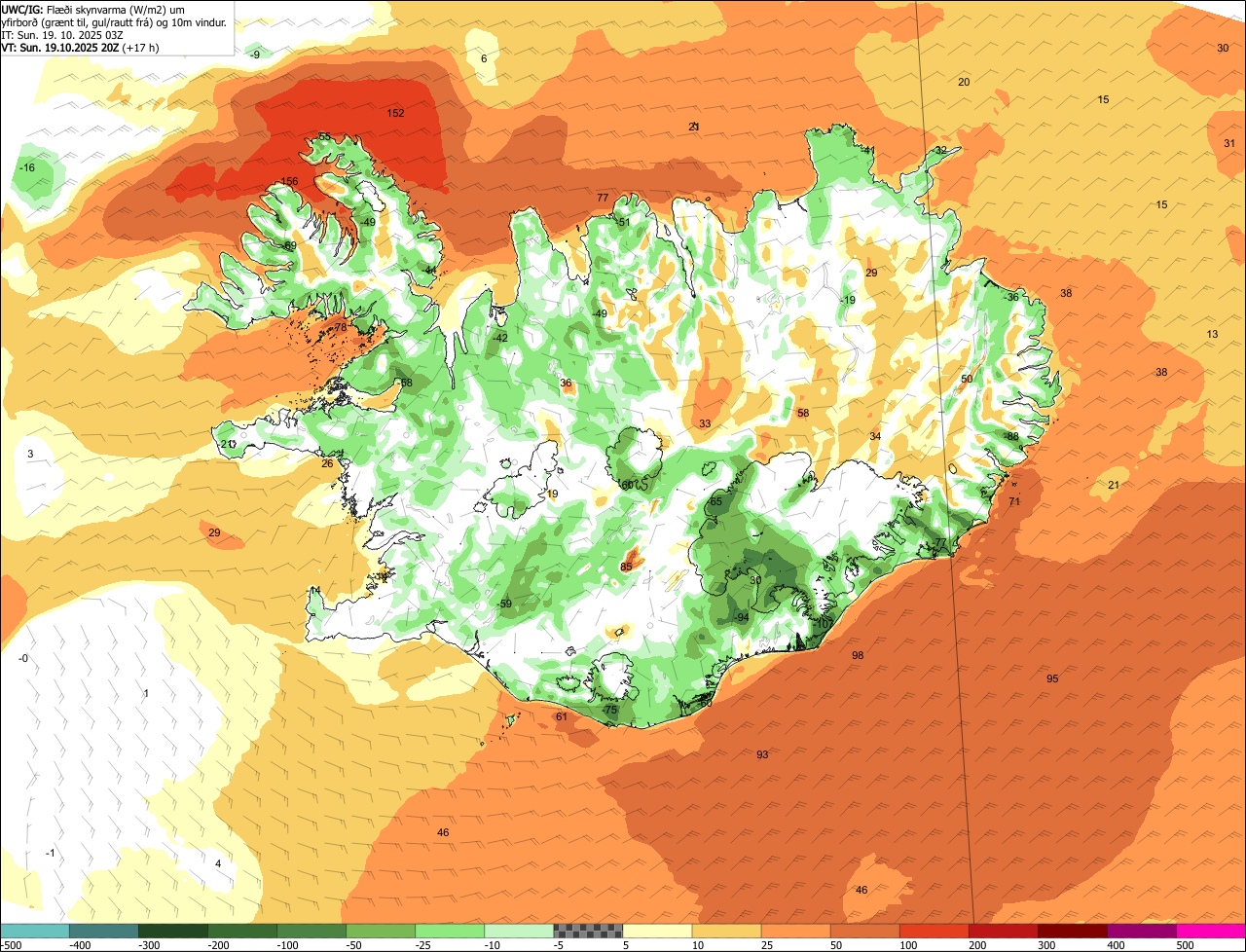The height and width of the screenshot is (952, 1246).
Task: Click the 13 value at the eastern map edge
Action: 1212,335
